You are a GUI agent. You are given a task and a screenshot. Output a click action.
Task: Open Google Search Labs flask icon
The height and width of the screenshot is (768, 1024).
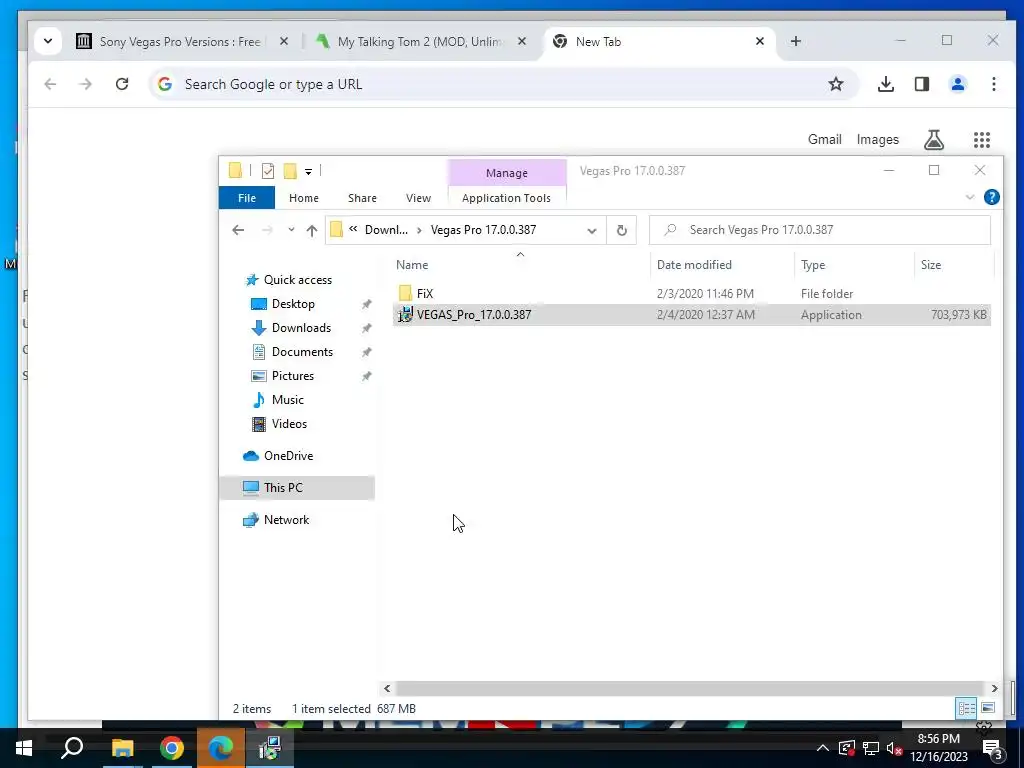click(934, 139)
